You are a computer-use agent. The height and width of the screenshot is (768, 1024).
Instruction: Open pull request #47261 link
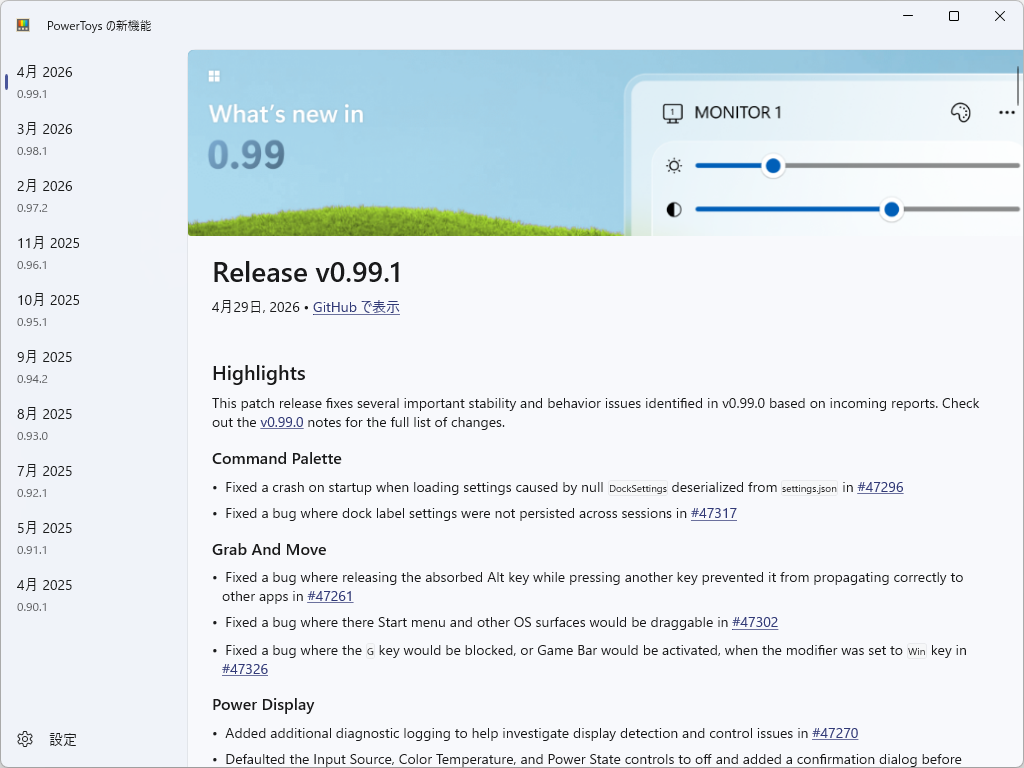click(x=330, y=596)
